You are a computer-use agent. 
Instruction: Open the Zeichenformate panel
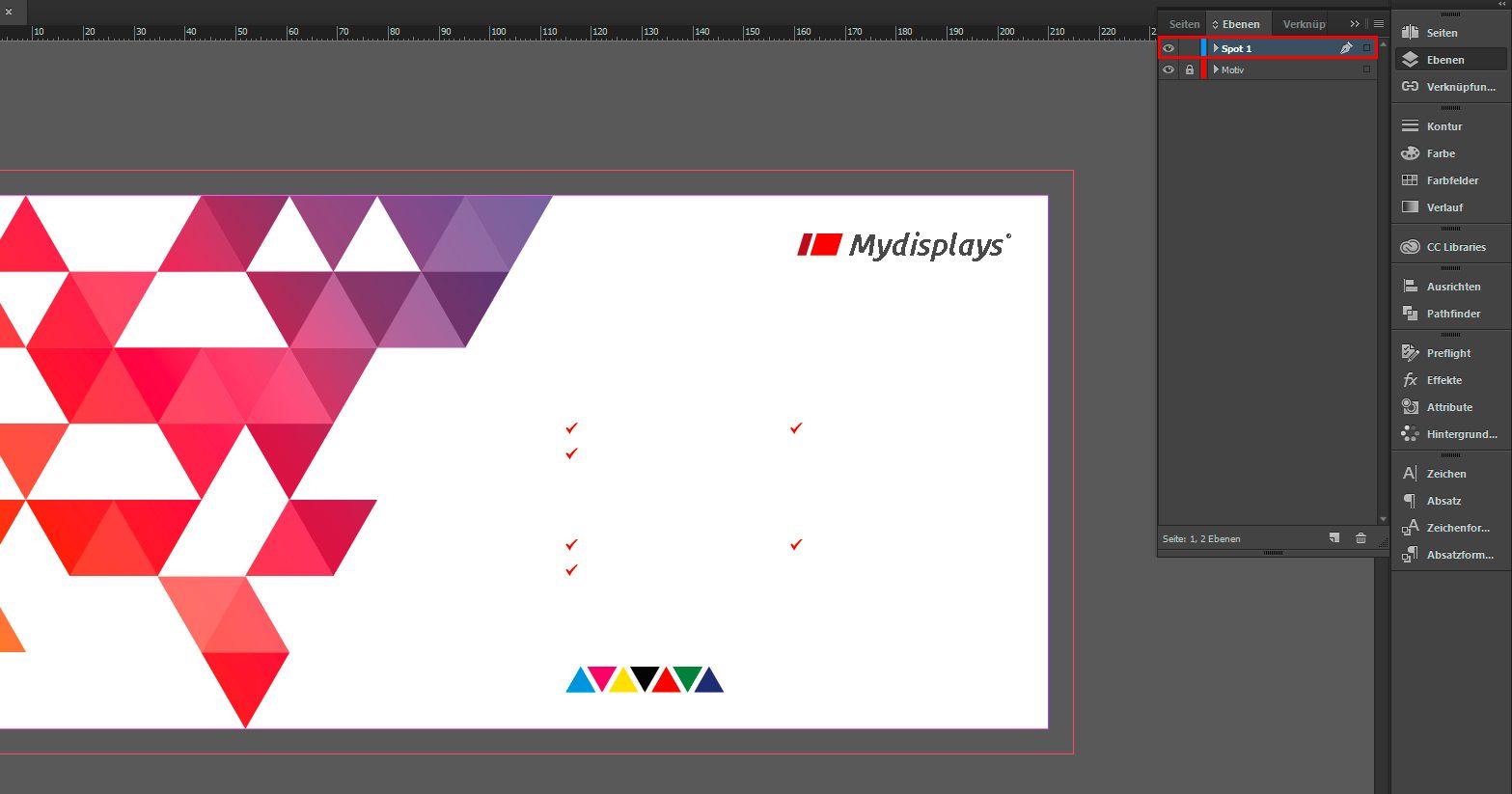[1450, 528]
